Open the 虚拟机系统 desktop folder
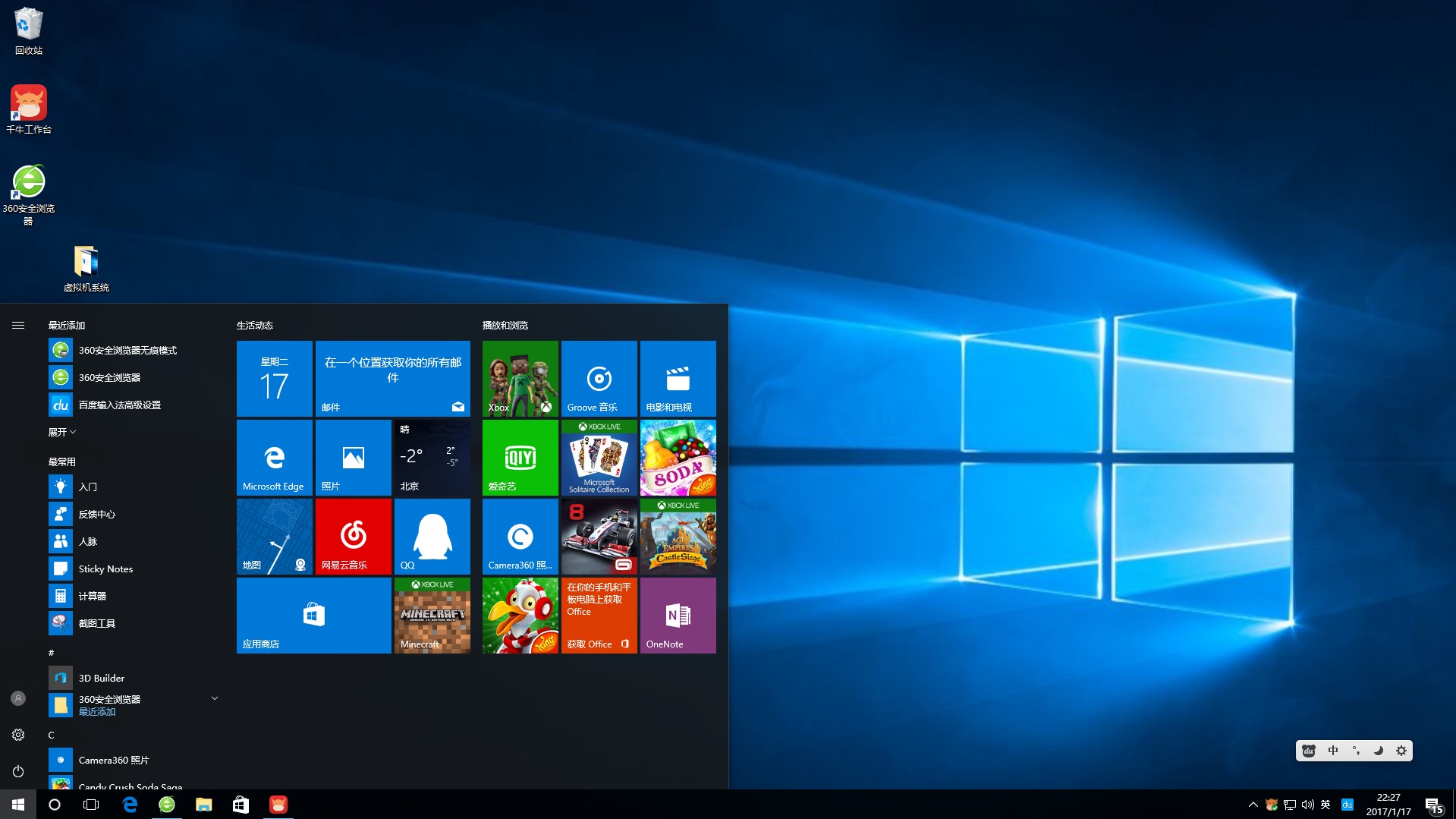 point(86,268)
